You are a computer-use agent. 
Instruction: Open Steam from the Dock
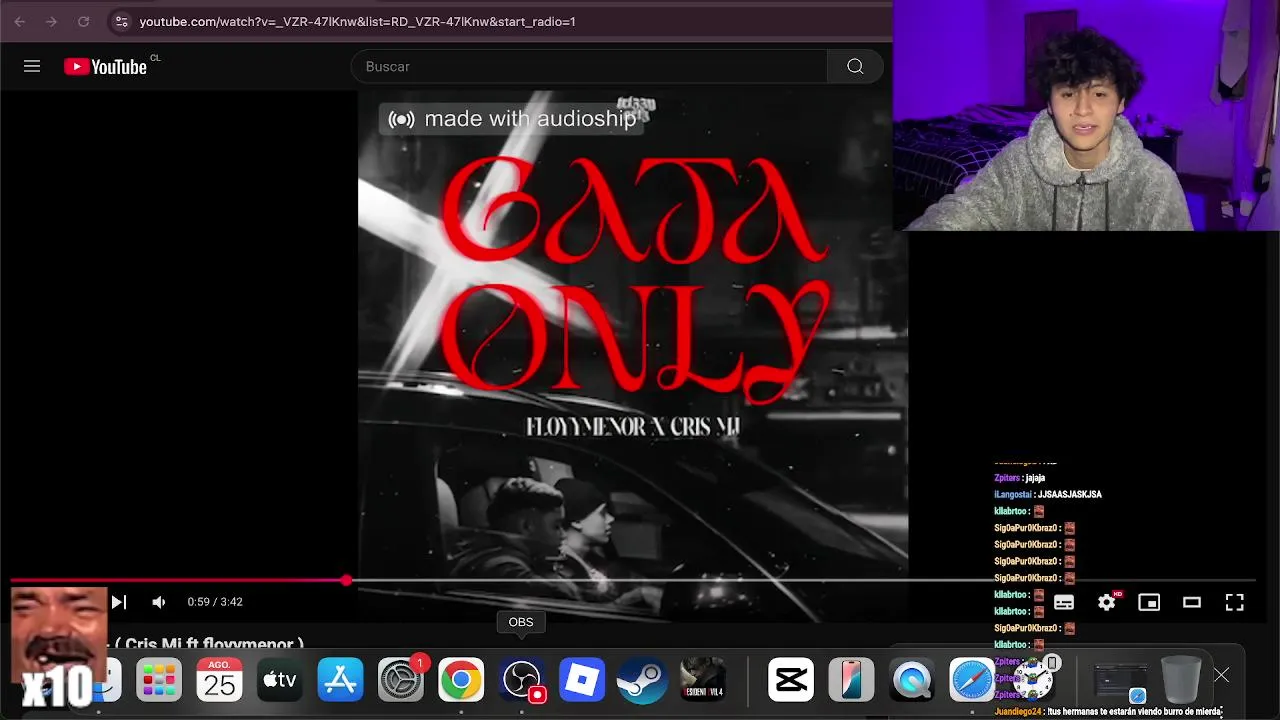point(642,681)
